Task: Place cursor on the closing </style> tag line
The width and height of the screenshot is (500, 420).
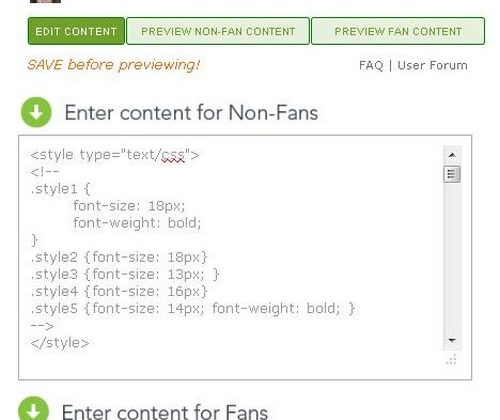Action: pyautogui.click(x=60, y=343)
